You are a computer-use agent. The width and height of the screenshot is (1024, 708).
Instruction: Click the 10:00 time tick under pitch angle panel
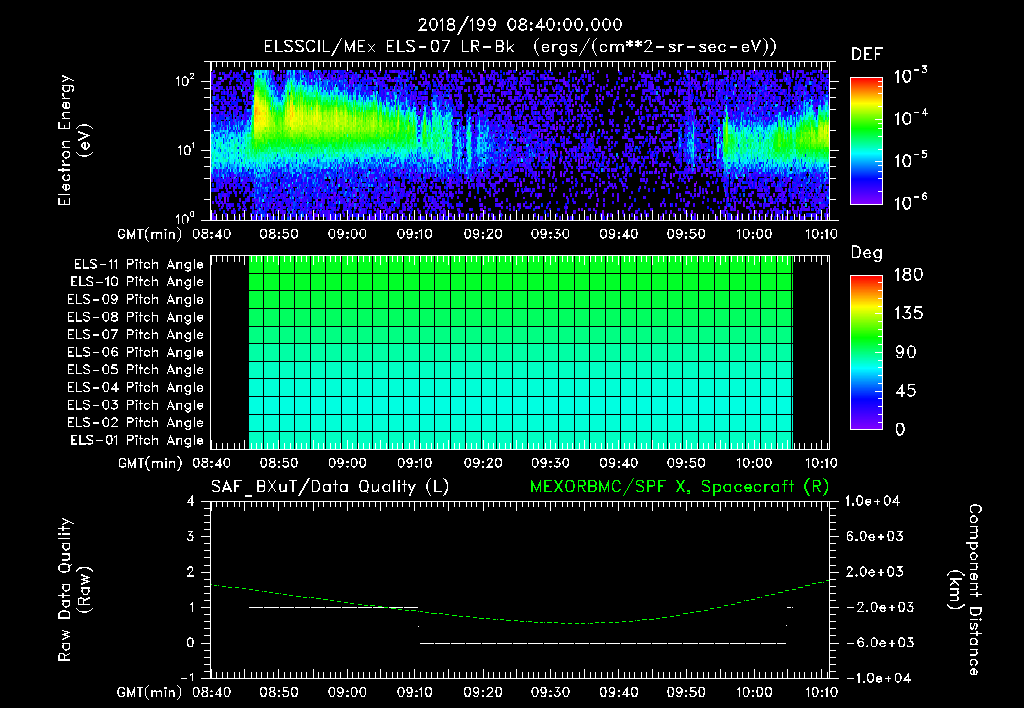[x=754, y=463]
